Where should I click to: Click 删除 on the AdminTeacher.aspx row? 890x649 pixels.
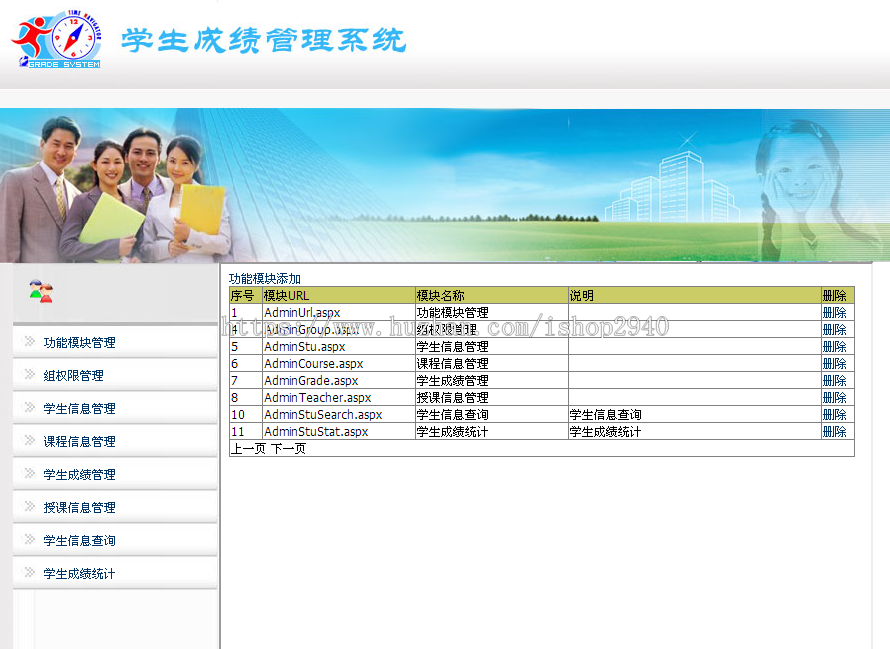click(x=835, y=397)
